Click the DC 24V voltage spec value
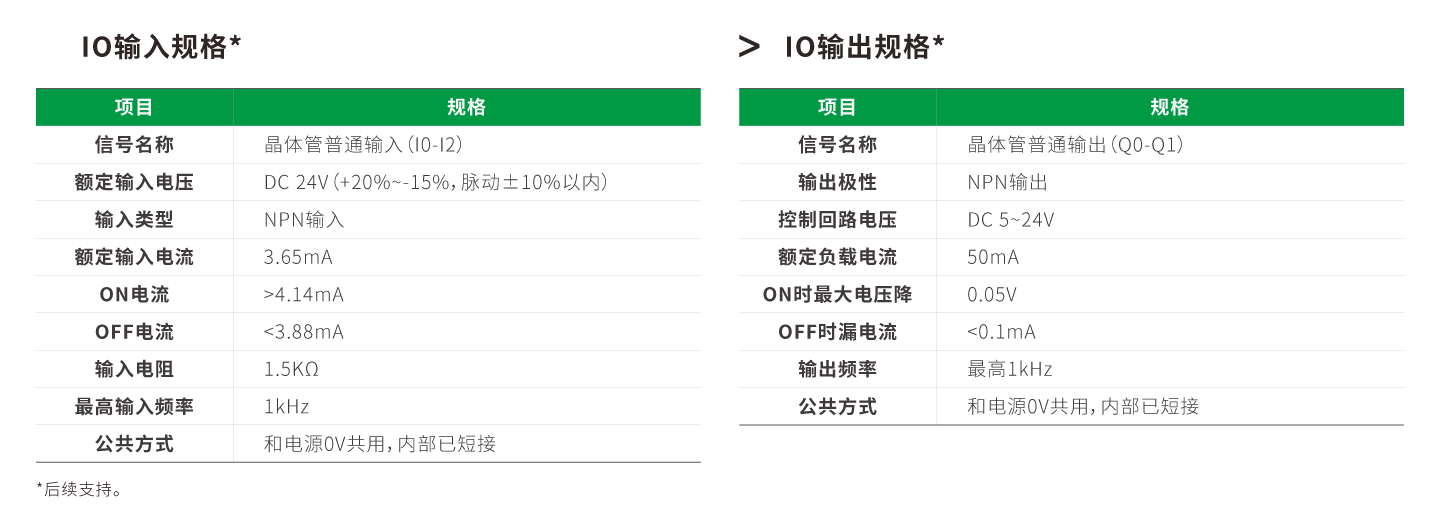 click(435, 182)
